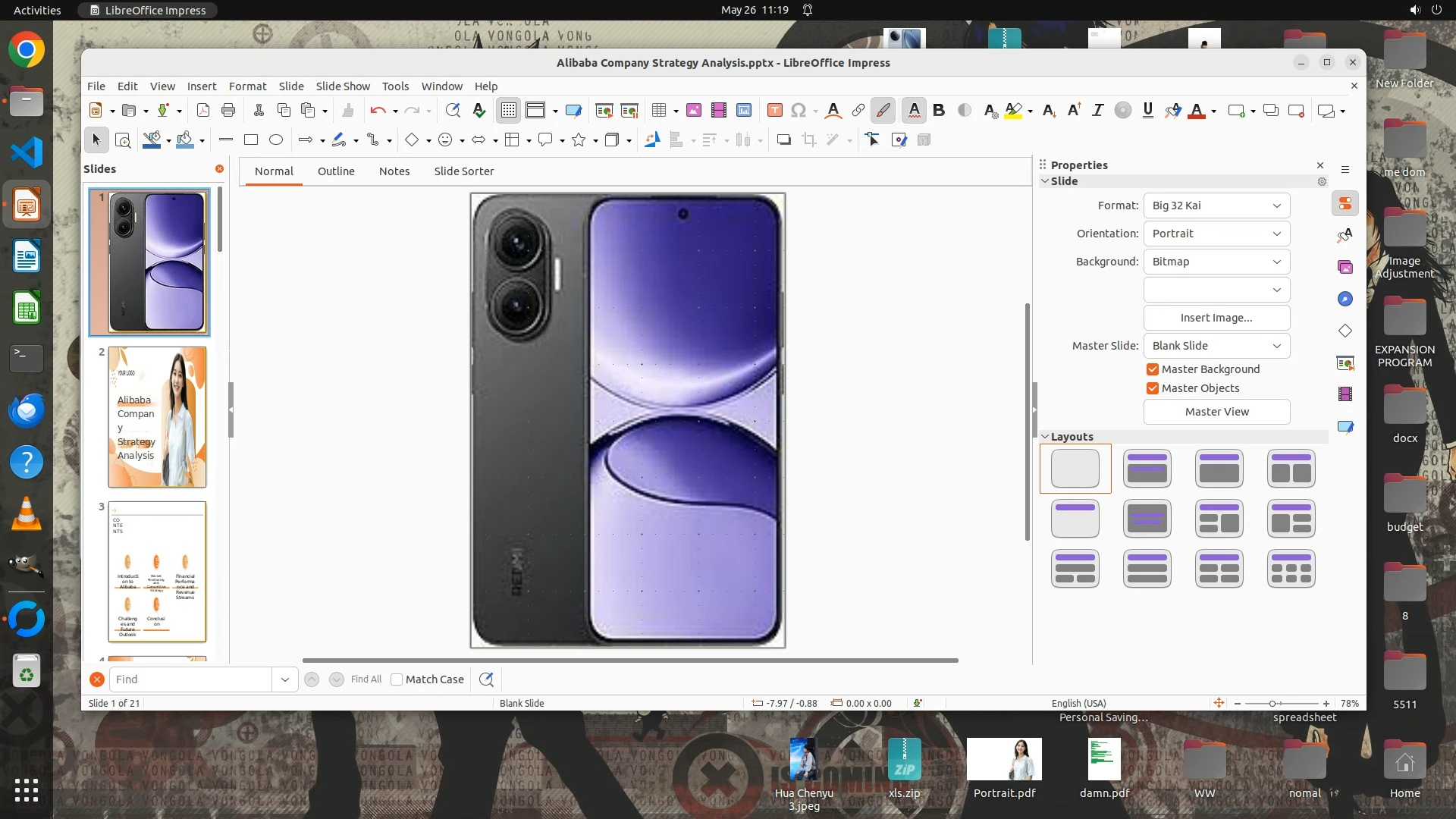Image resolution: width=1456 pixels, height=819 pixels.
Task: Open the Slide Show menu
Action: point(343,86)
